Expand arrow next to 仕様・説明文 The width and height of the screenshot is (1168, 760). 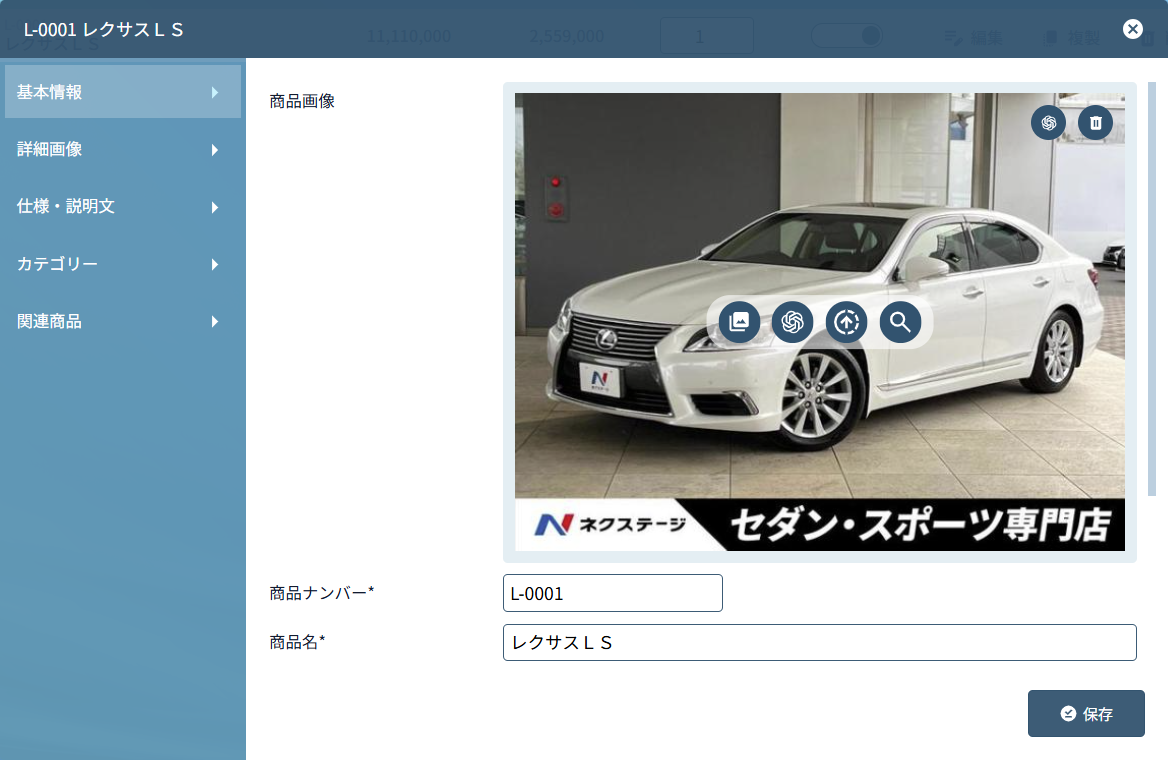[215, 207]
